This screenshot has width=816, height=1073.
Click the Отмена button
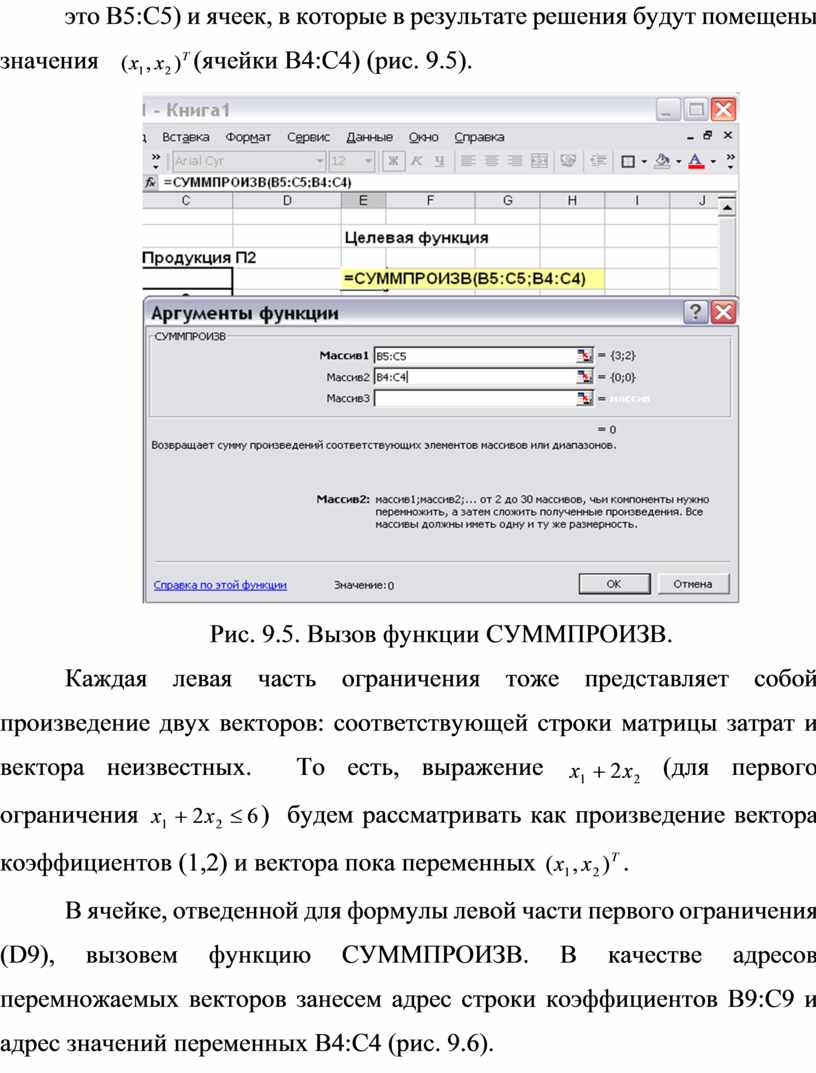693,584
